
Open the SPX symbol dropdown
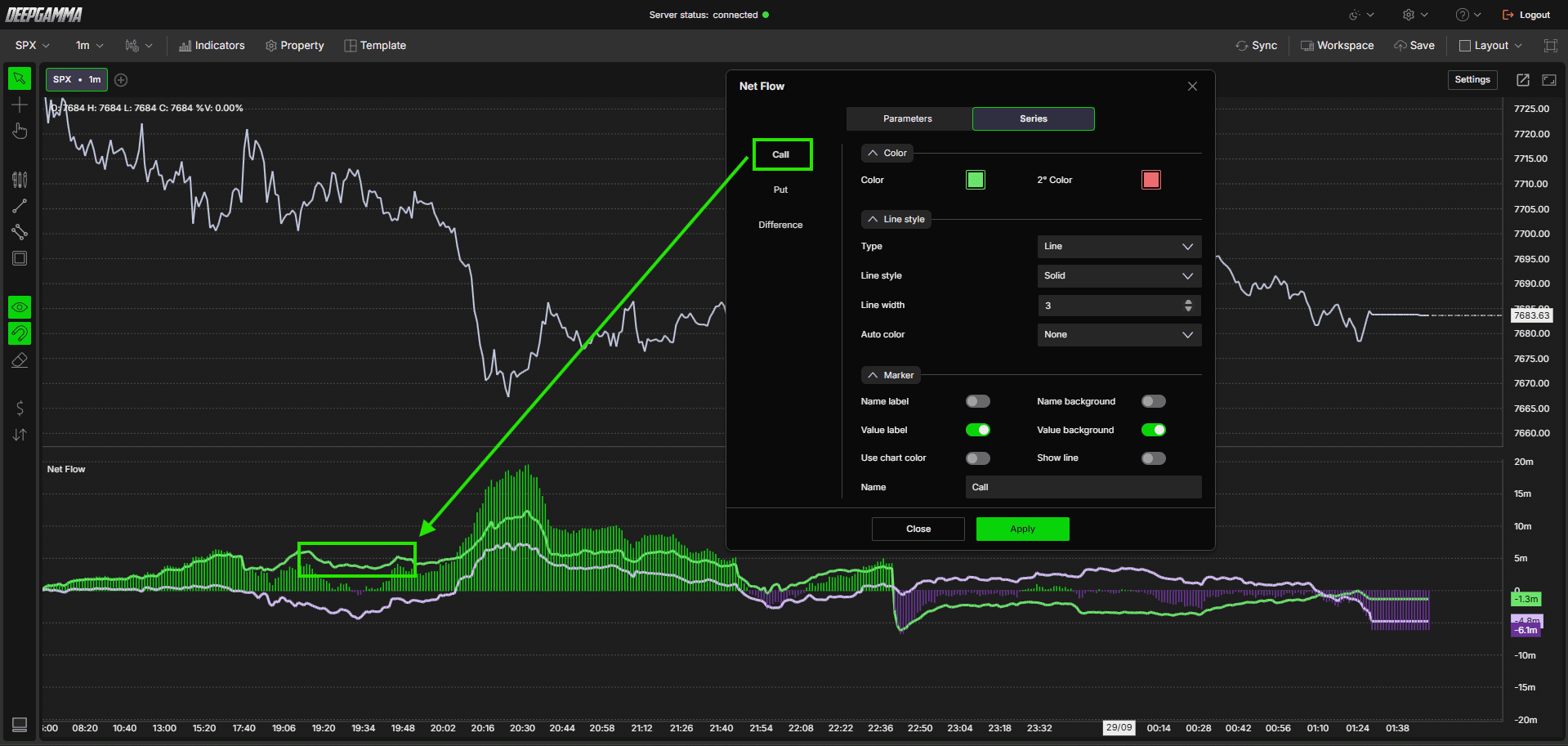(33, 46)
